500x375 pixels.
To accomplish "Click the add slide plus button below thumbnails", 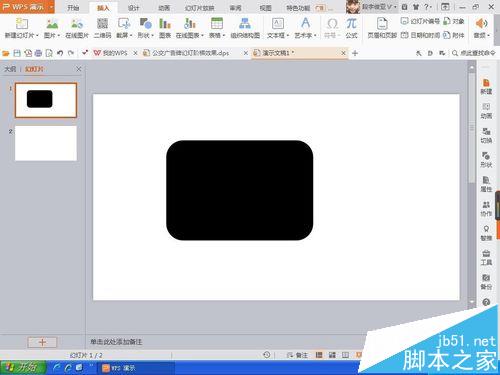I will [x=42, y=342].
